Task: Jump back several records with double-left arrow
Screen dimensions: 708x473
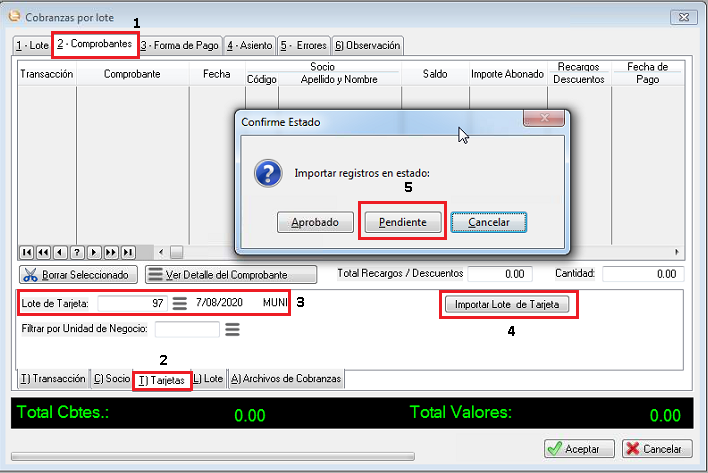Action: [44, 252]
